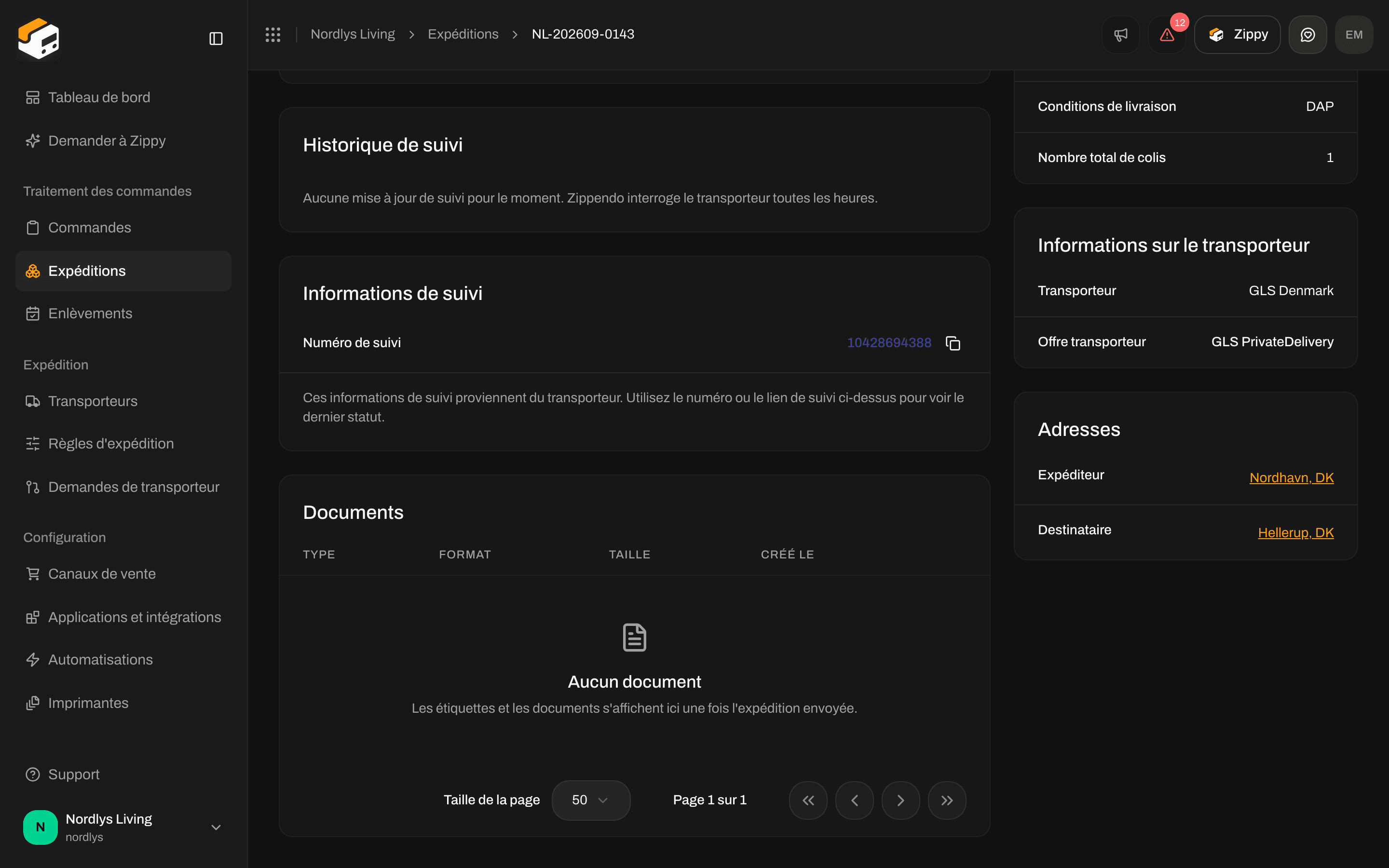Click the Nordlys Living breadcrumb

(x=353, y=34)
